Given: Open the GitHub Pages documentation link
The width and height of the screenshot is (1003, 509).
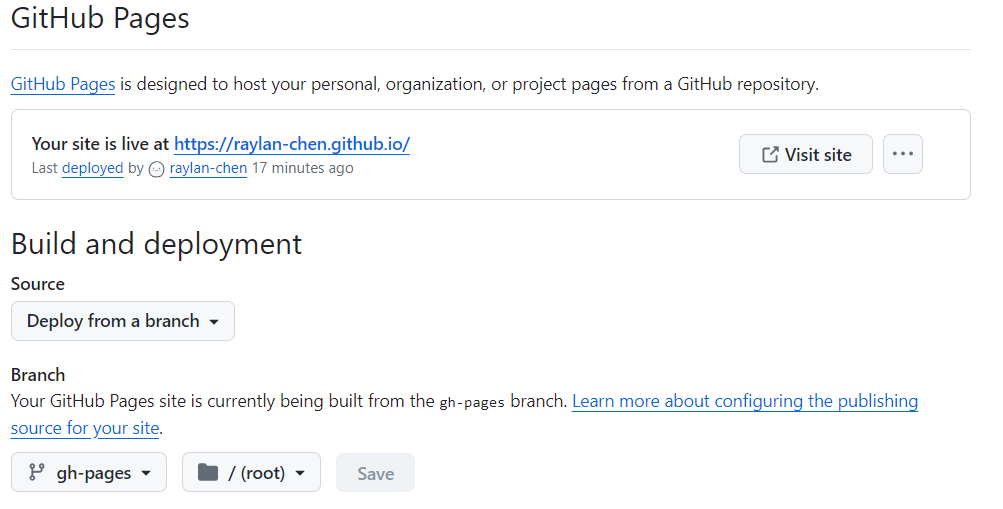Looking at the screenshot, I should point(63,84).
